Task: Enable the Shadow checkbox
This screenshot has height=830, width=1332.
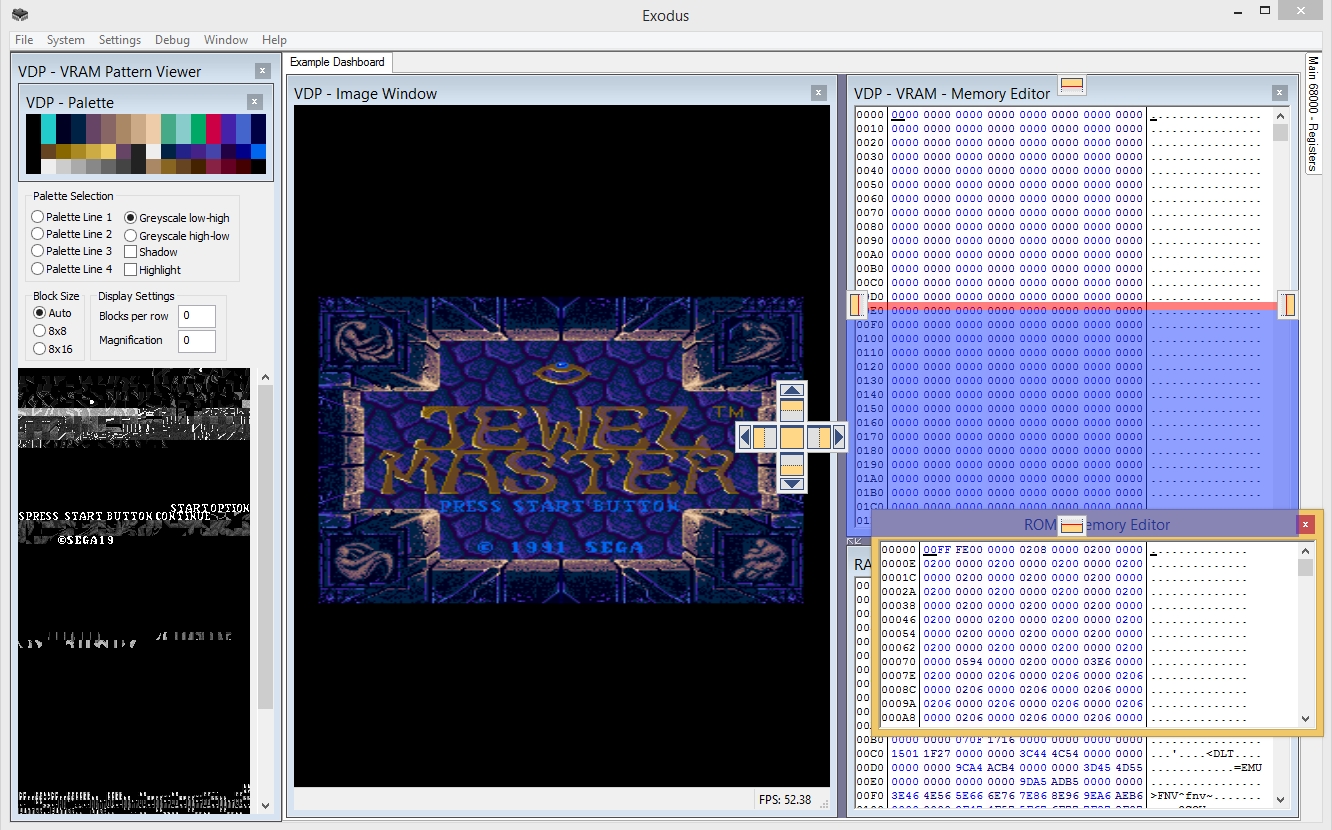Action: click(x=131, y=252)
